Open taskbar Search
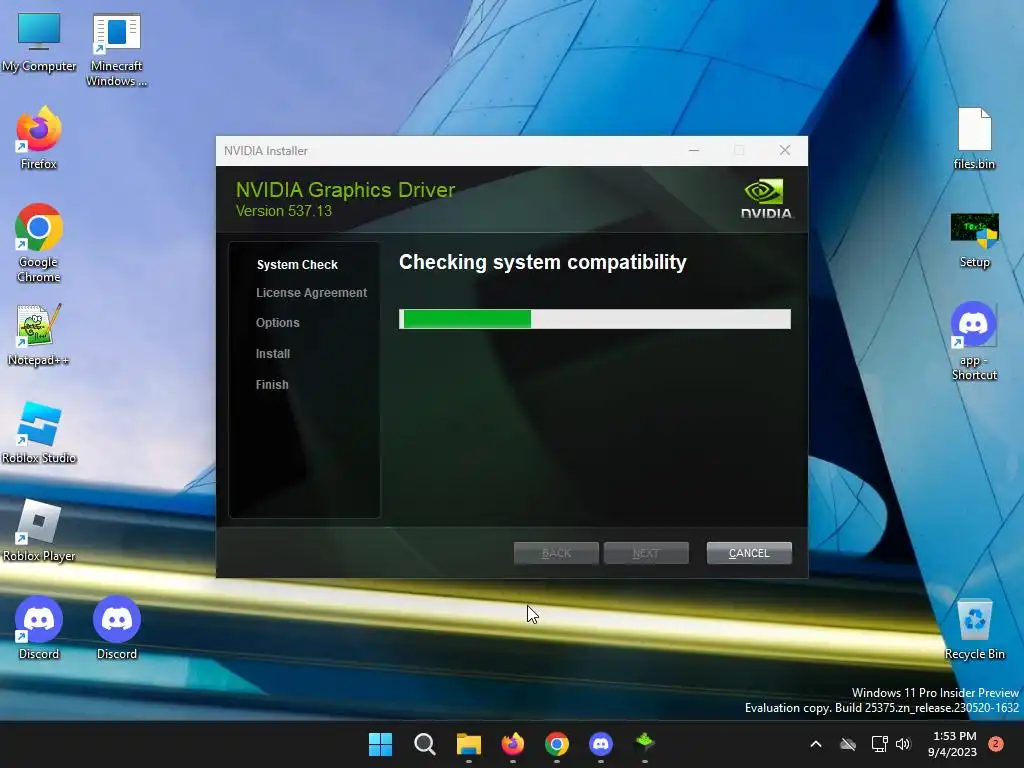The image size is (1024, 768). [424, 744]
